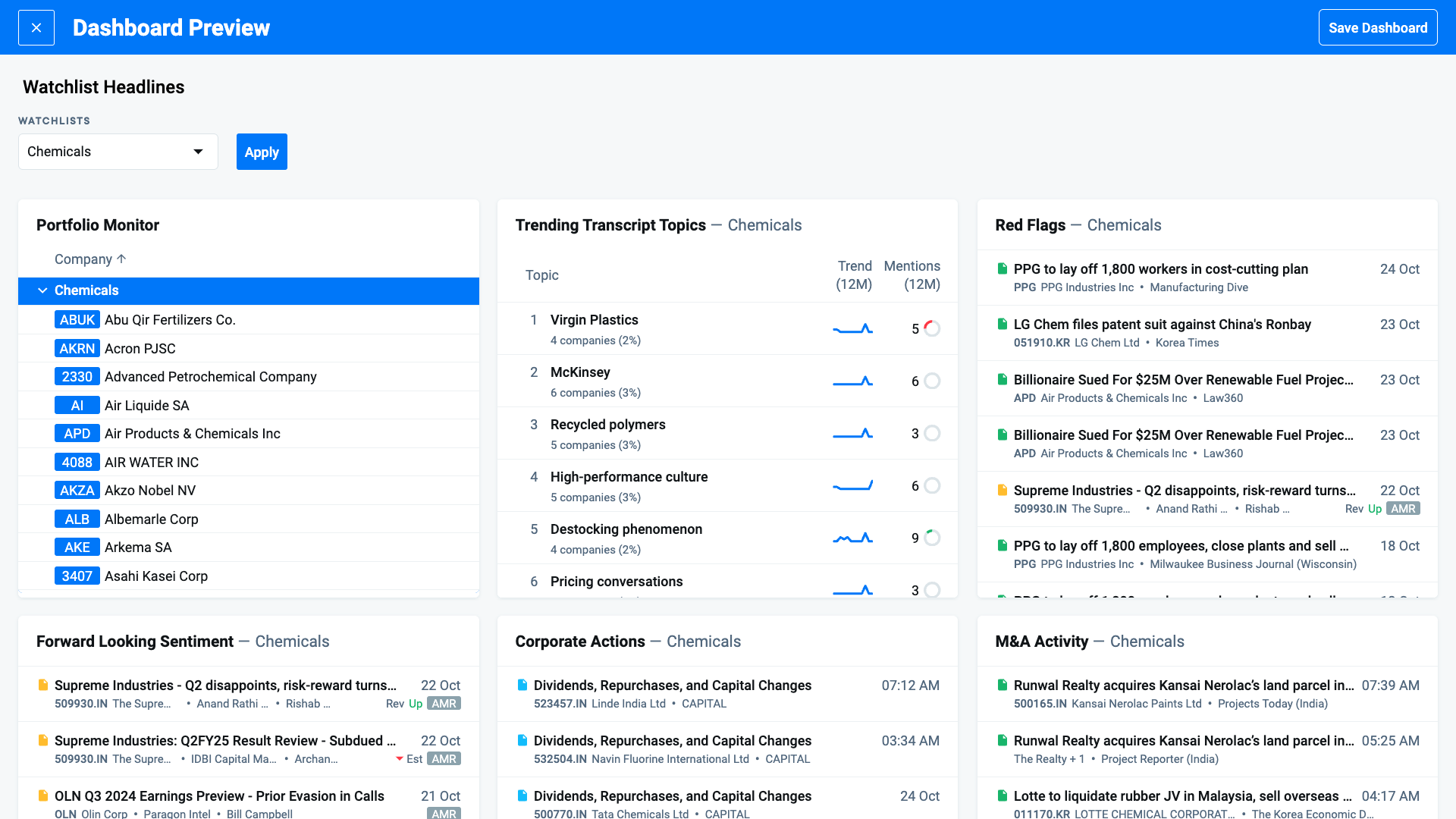The width and height of the screenshot is (1456, 819).
Task: Click the Forward Looking Sentiment panel title
Action: coord(135,642)
